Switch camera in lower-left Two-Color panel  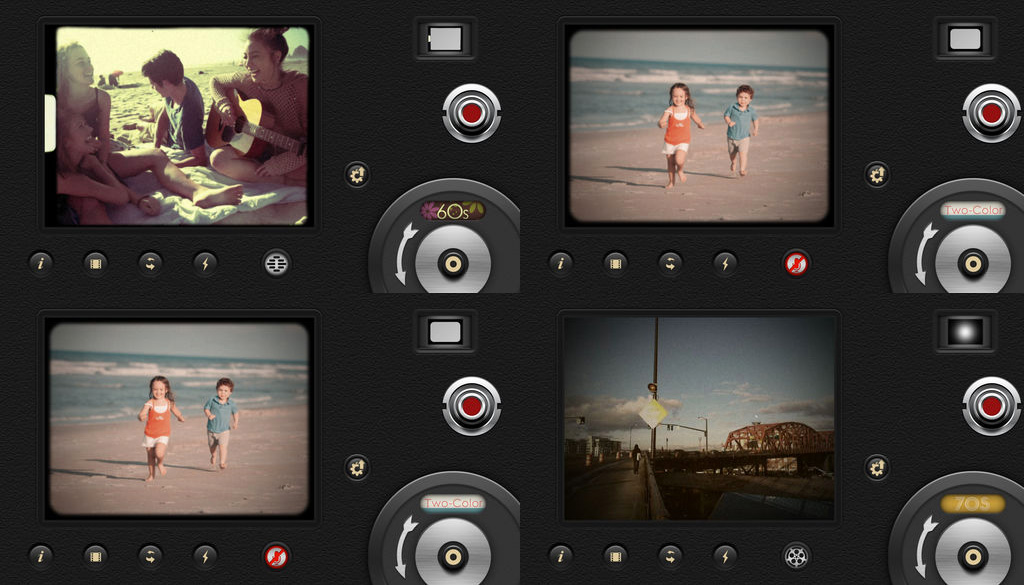(x=150, y=556)
